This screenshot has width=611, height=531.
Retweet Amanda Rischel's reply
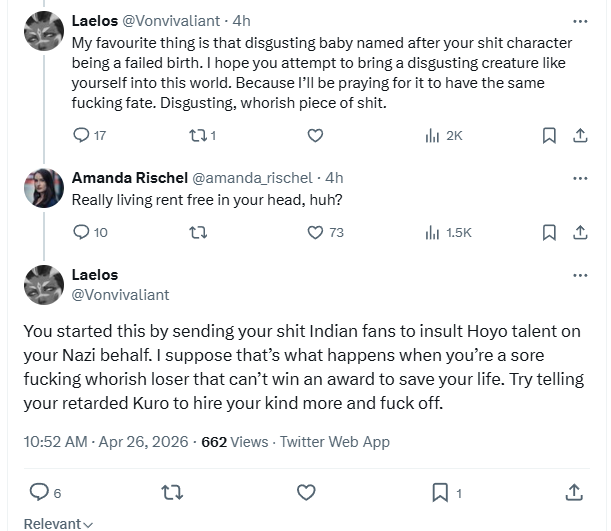[198, 232]
